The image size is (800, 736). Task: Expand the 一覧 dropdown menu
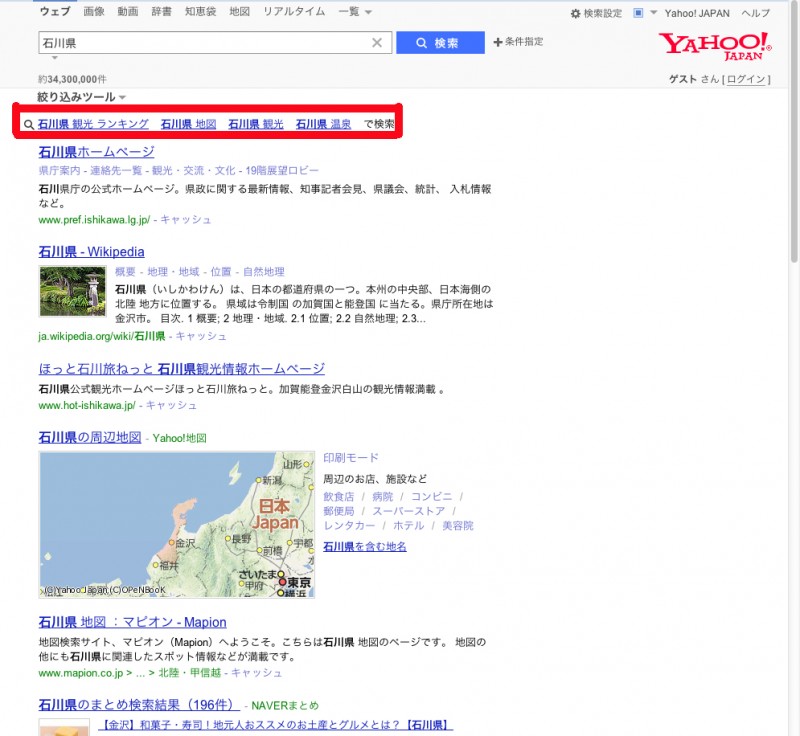click(355, 12)
